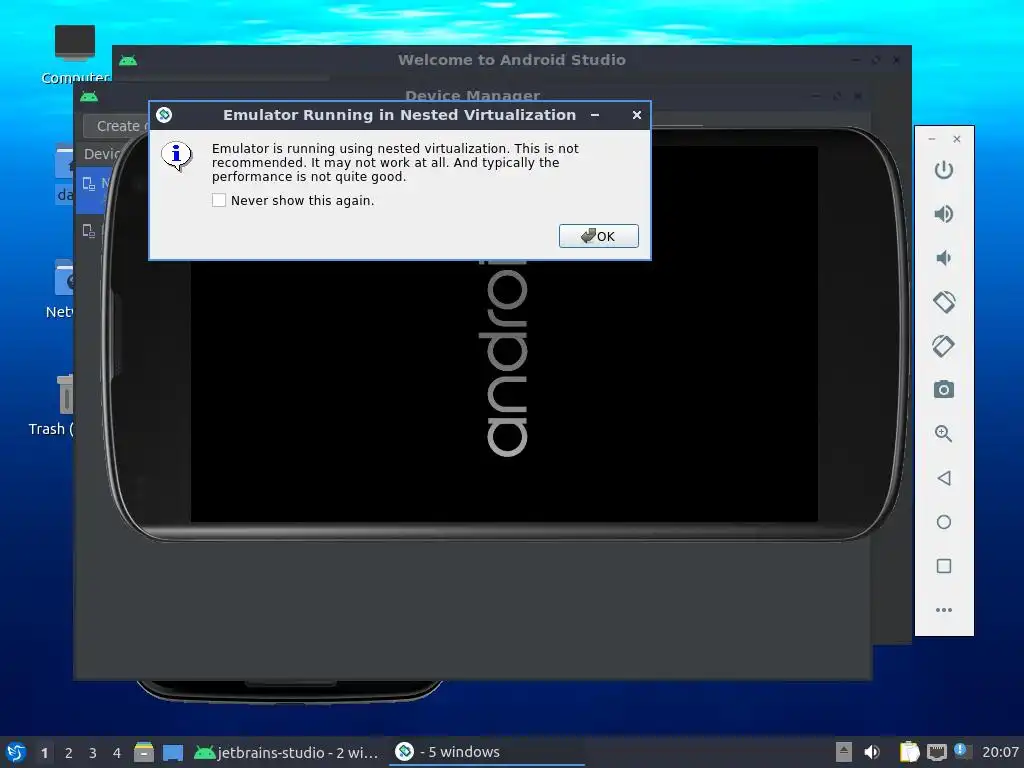Click the tray volume speaker icon
The height and width of the screenshot is (768, 1024).
point(872,752)
